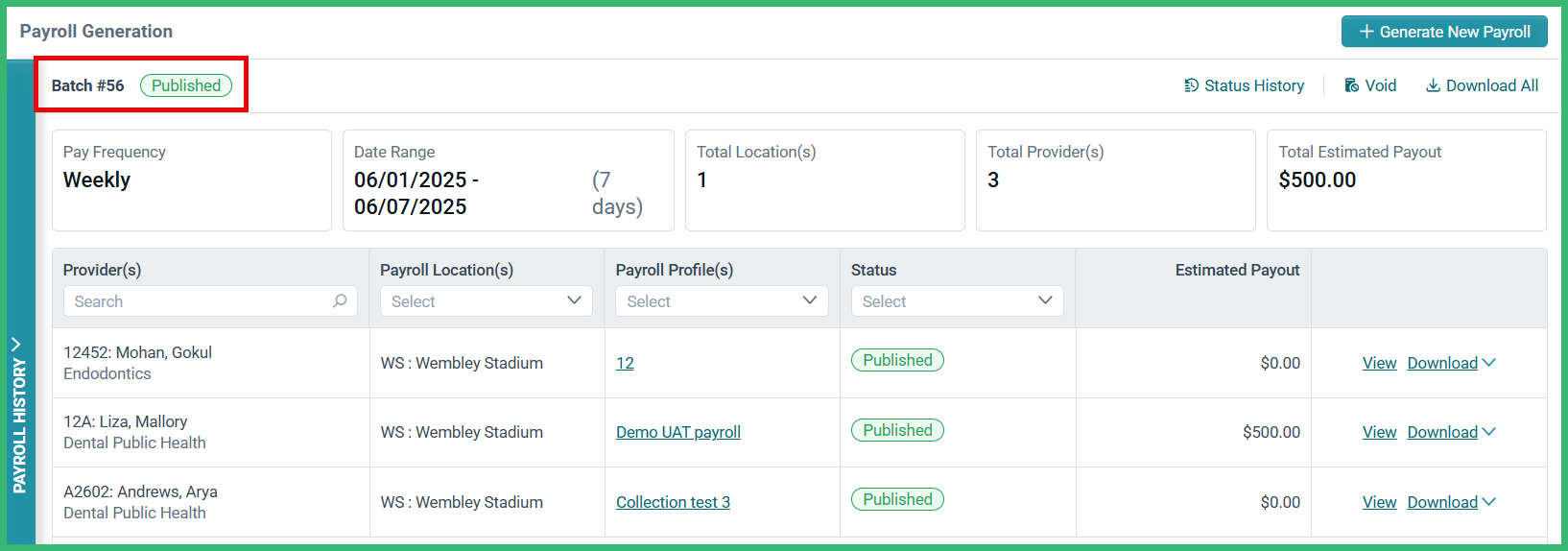Click Download for Andrews, Arya row

click(x=1442, y=502)
